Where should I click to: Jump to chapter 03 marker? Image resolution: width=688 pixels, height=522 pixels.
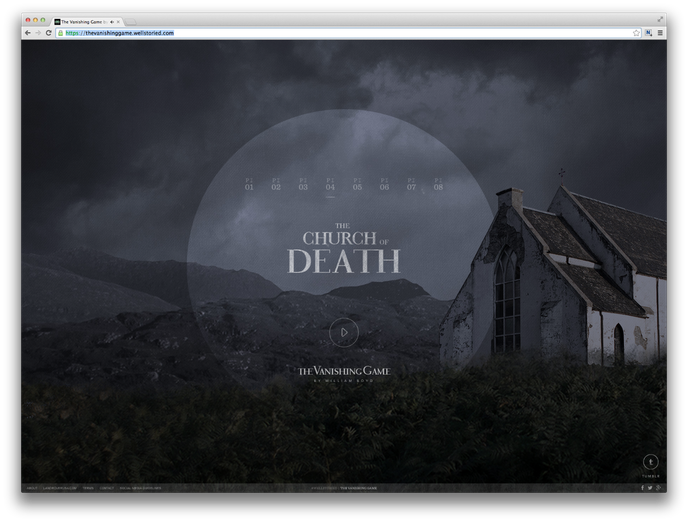coord(303,185)
